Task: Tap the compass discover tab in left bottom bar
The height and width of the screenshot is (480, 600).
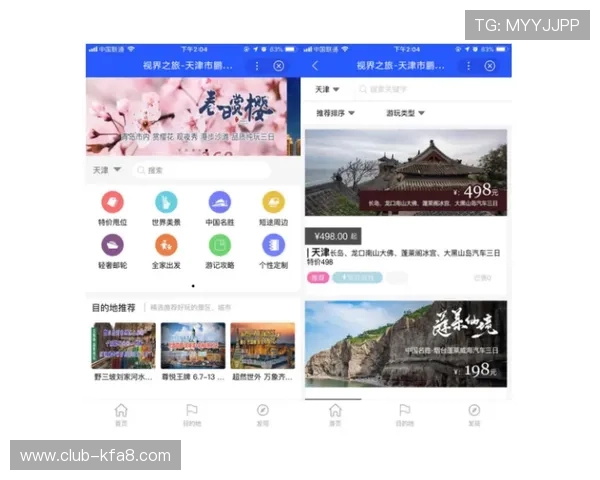Action: point(262,415)
